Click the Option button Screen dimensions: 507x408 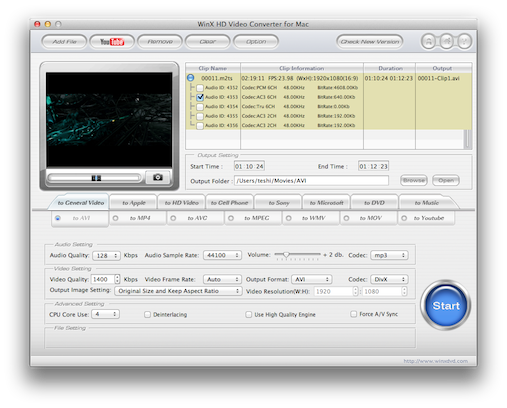[x=256, y=42]
